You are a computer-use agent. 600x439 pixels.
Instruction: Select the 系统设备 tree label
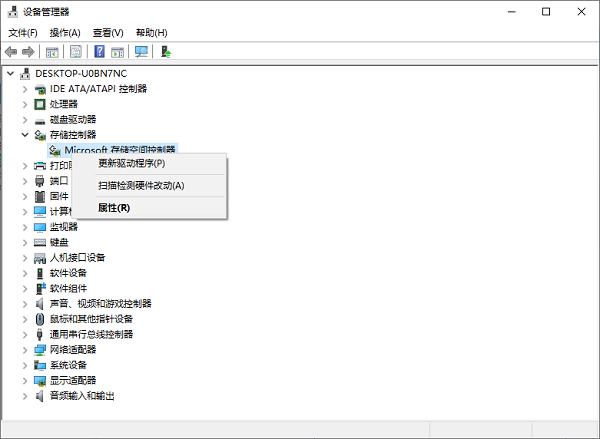point(68,365)
